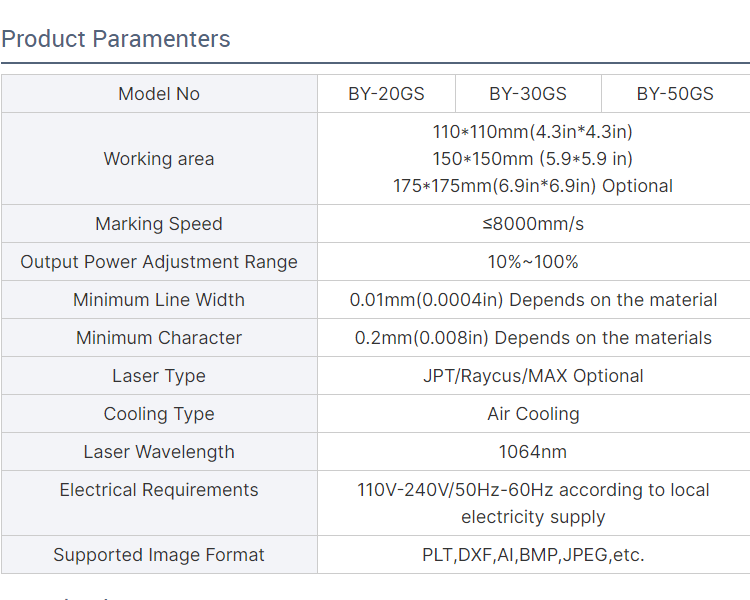
Task: Select the 1064nm wavelength value
Action: (x=533, y=452)
